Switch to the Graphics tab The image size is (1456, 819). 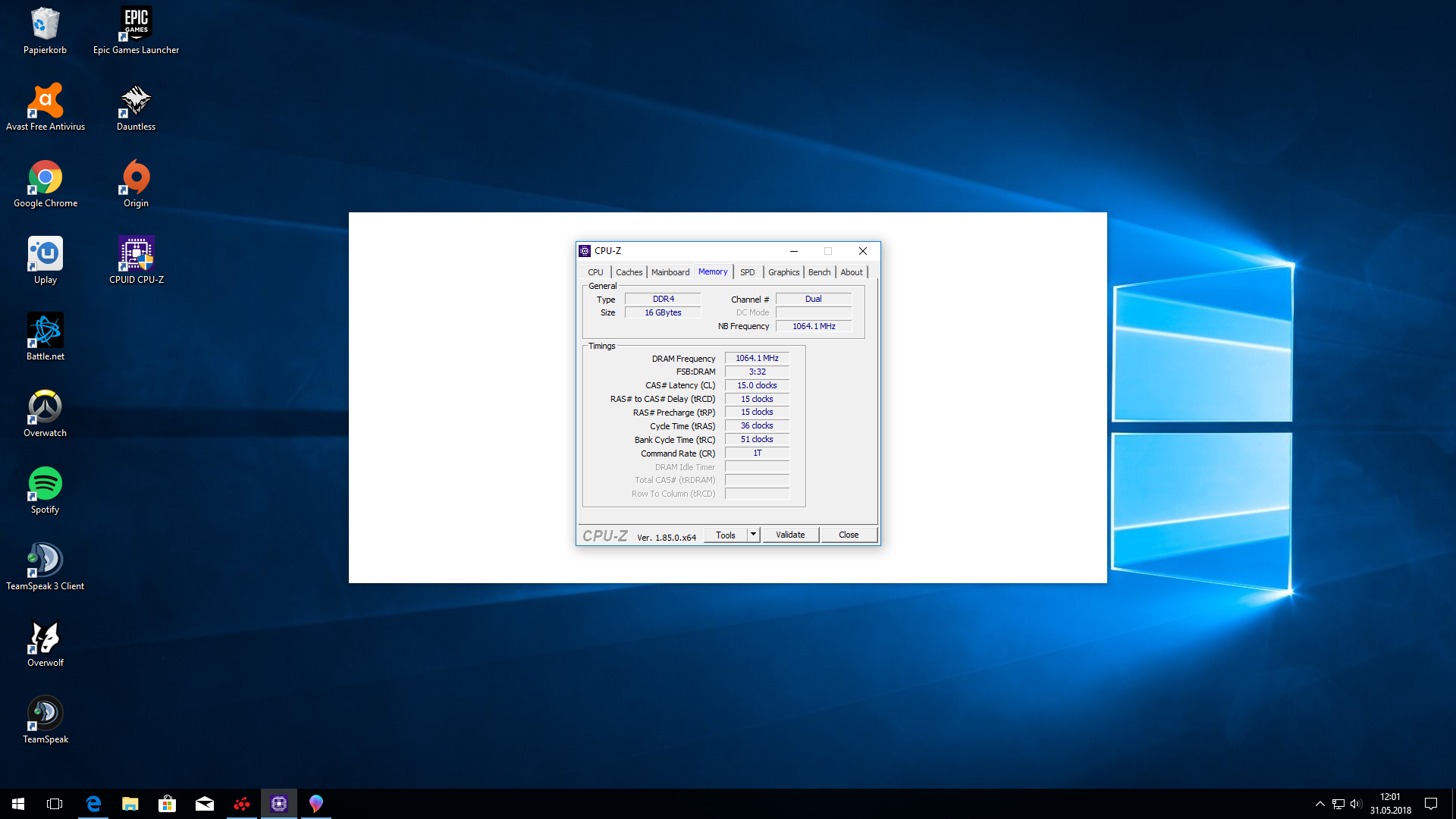point(783,272)
